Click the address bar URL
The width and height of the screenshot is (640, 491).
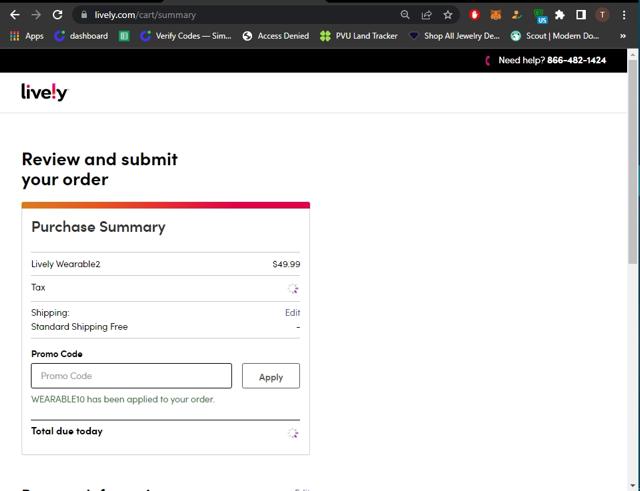145,15
